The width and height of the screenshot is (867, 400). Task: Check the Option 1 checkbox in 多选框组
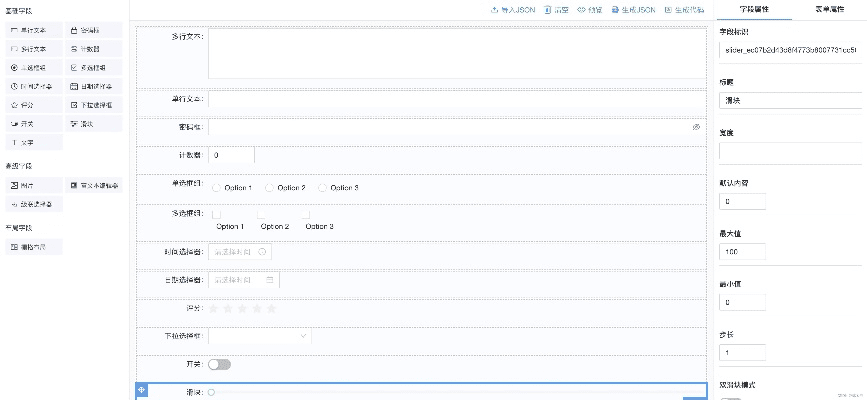click(216, 214)
